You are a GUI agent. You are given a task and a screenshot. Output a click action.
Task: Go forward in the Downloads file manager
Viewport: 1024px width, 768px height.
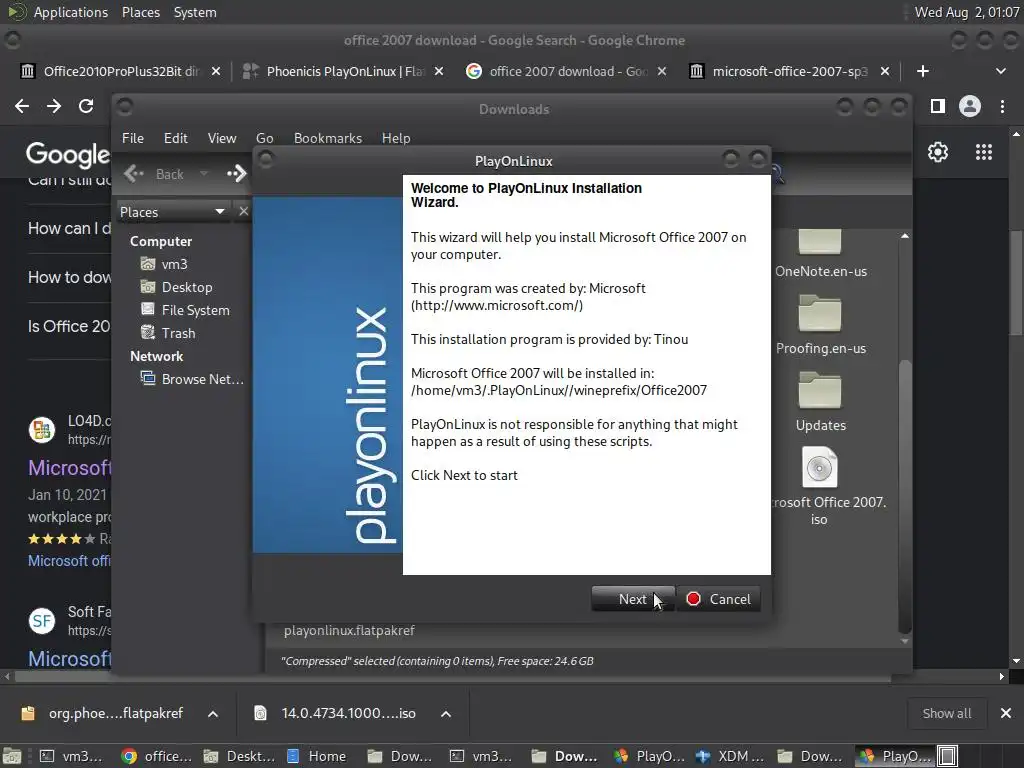(236, 174)
